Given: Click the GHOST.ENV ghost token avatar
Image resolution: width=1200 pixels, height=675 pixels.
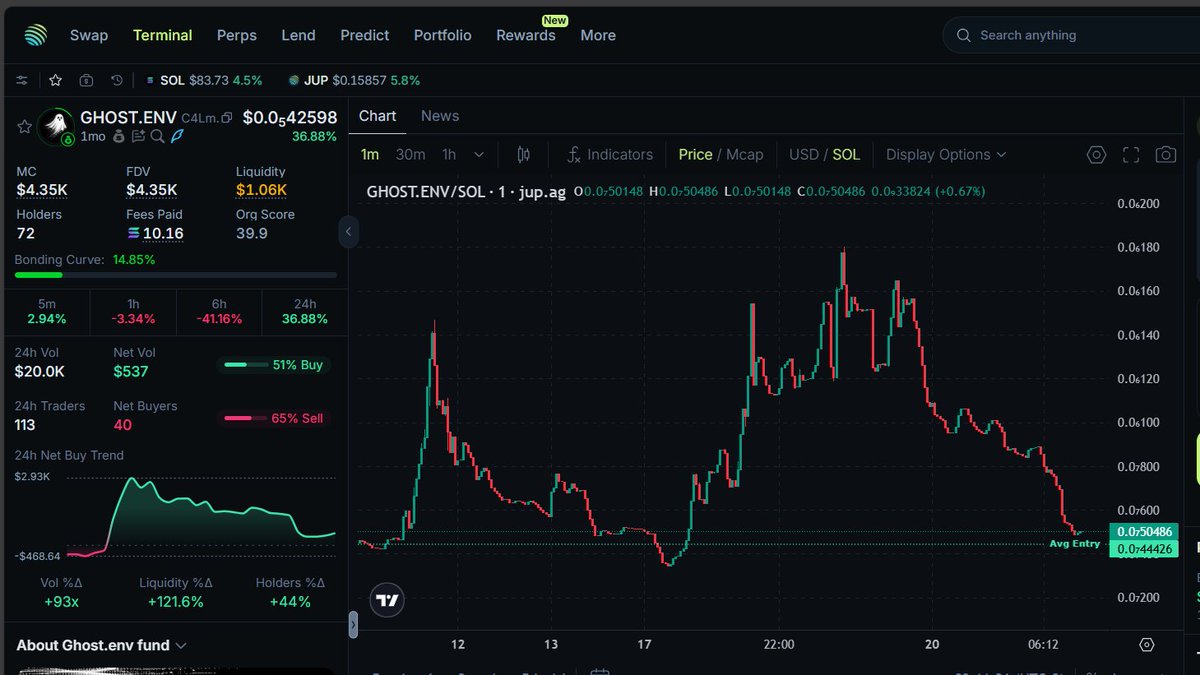Looking at the screenshot, I should pyautogui.click(x=55, y=127).
